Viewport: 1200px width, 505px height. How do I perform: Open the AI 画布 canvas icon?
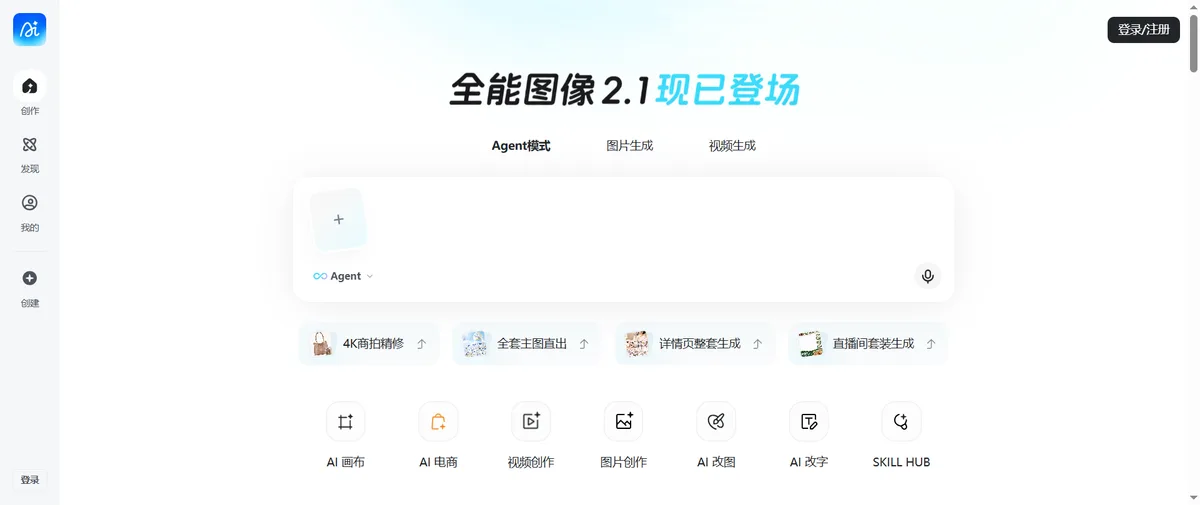pyautogui.click(x=346, y=422)
